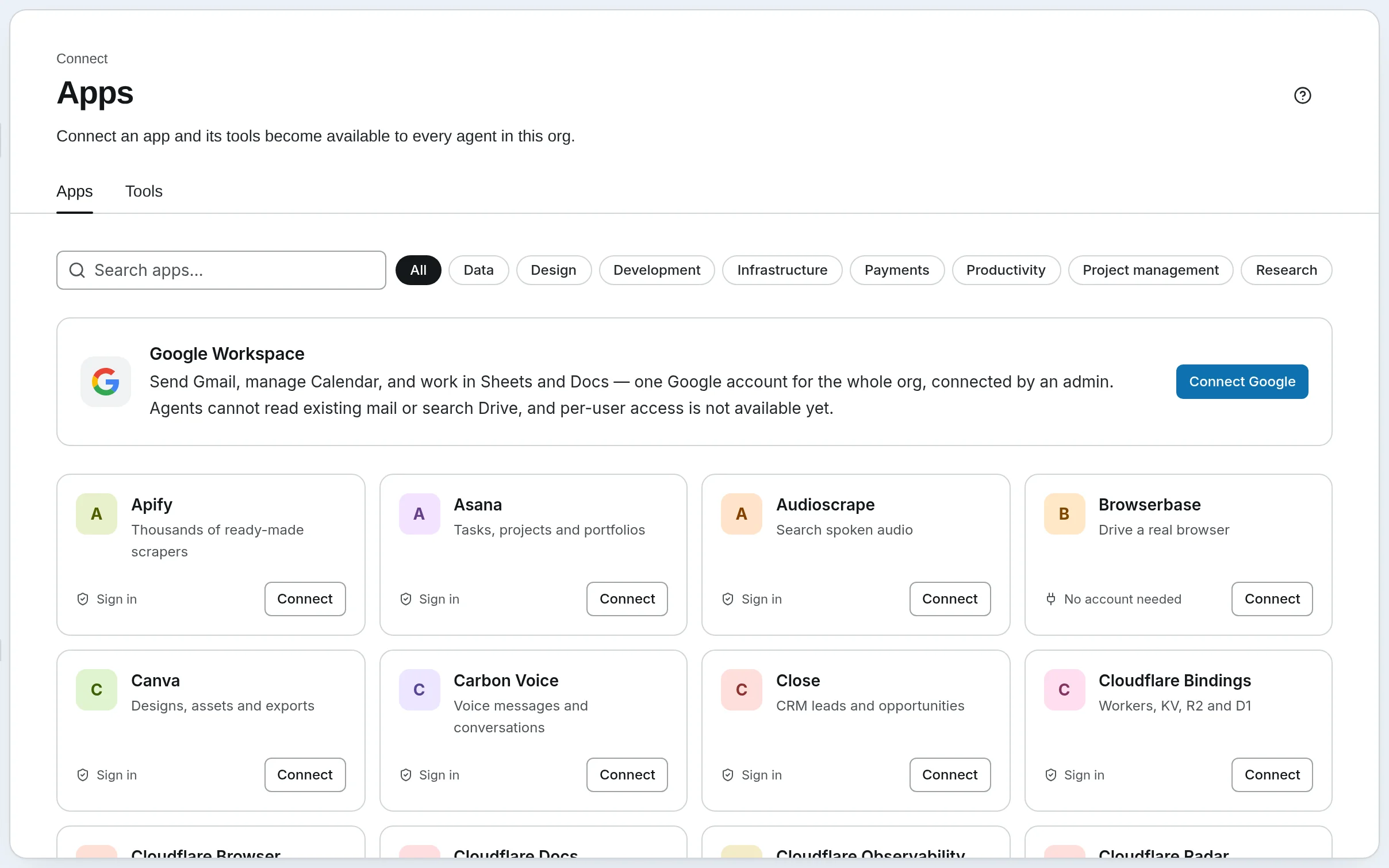Click the Audioscrape card title
This screenshot has width=1389, height=868.
[826, 505]
